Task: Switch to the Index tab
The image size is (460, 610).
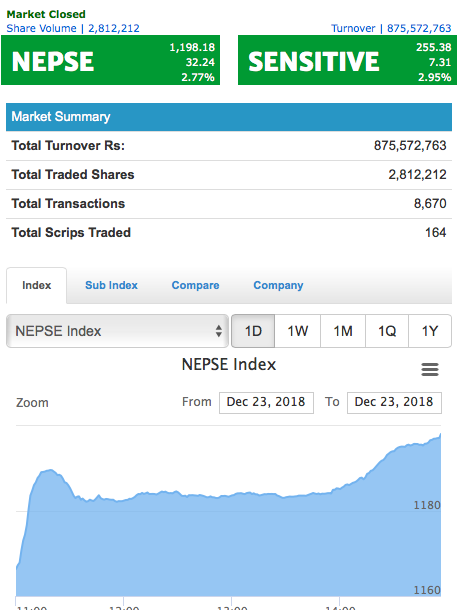Action: [x=37, y=285]
